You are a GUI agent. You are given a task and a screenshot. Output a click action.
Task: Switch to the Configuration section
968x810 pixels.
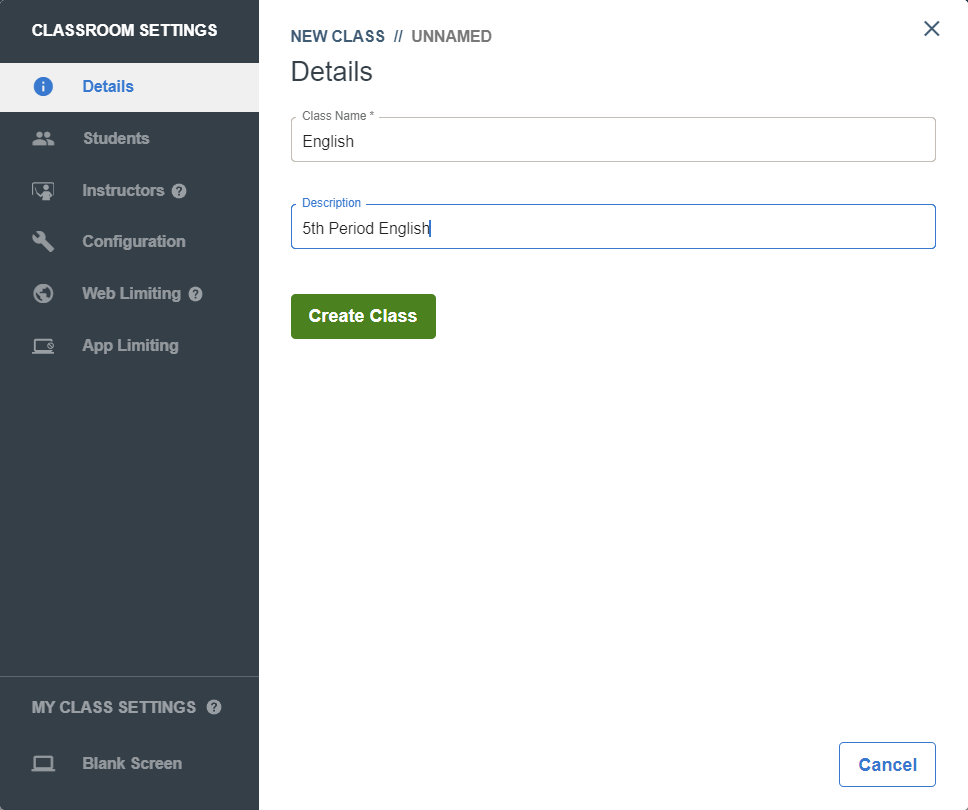click(130, 241)
